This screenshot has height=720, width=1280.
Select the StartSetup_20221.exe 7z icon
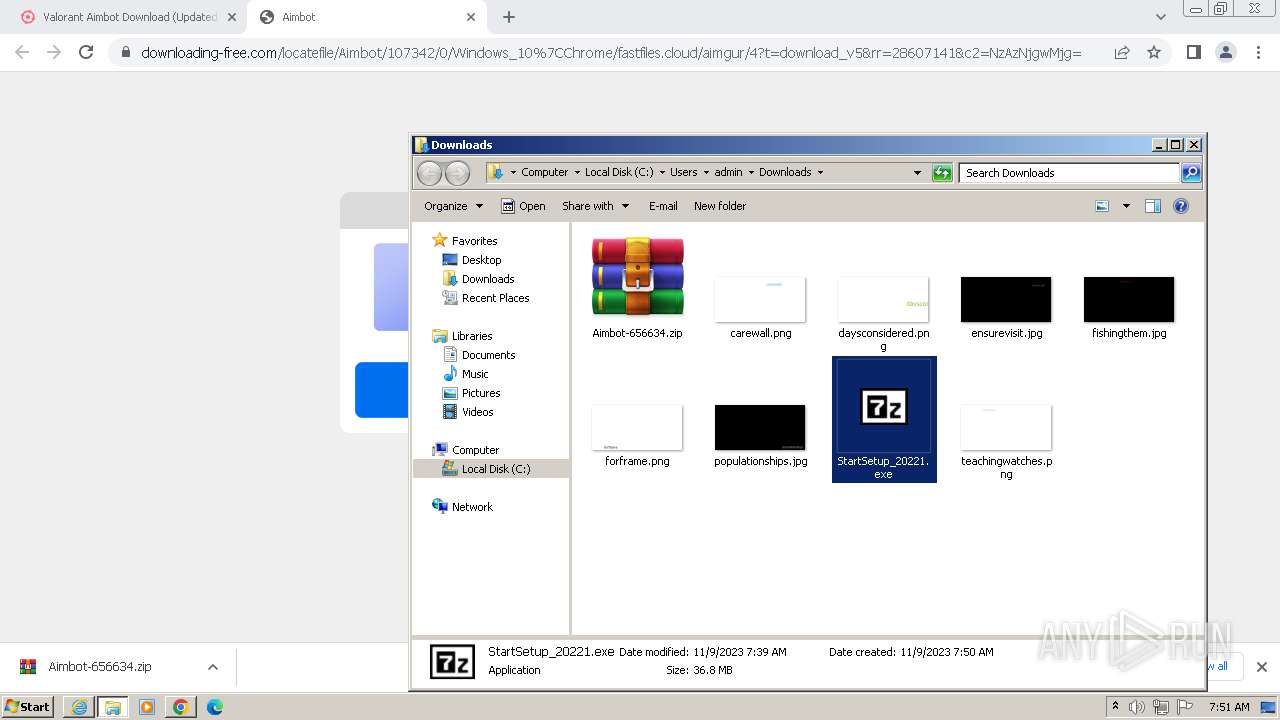(884, 406)
